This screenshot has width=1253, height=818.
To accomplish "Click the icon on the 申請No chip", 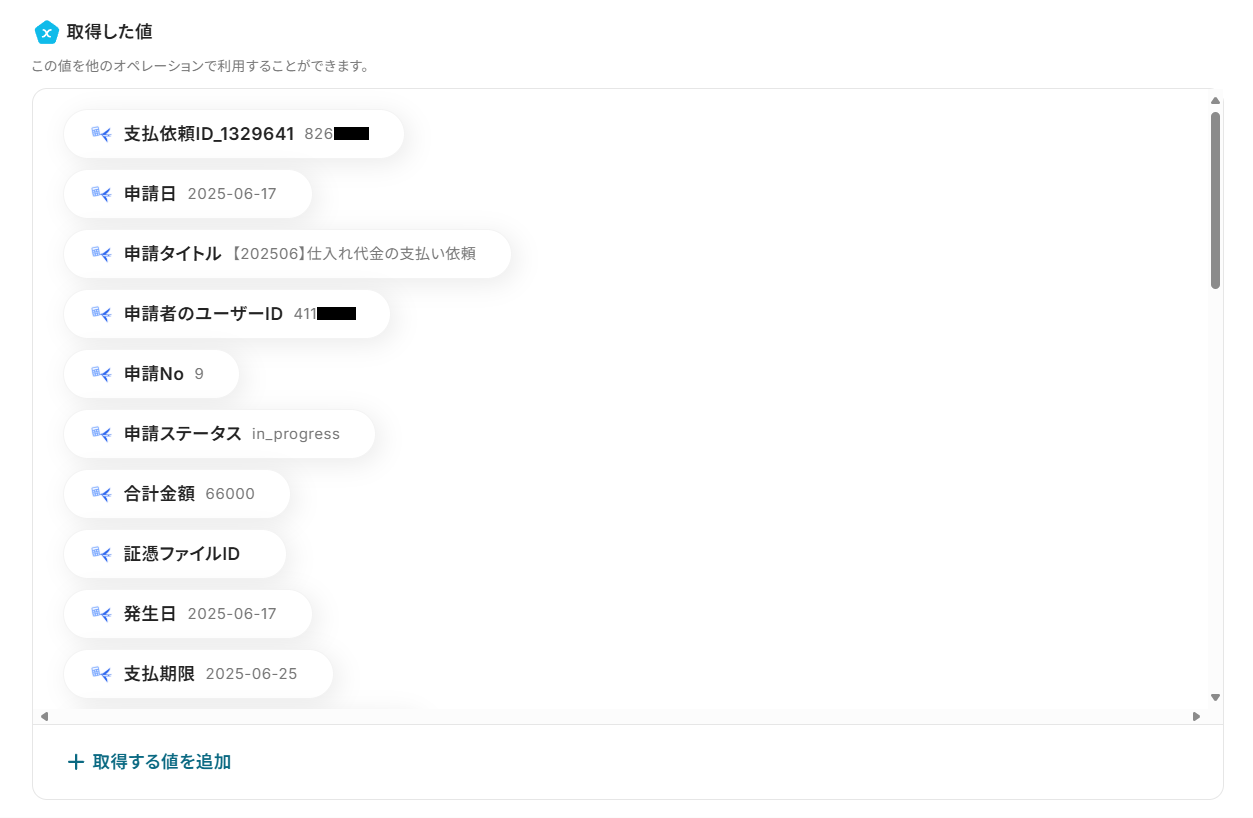I will [101, 374].
